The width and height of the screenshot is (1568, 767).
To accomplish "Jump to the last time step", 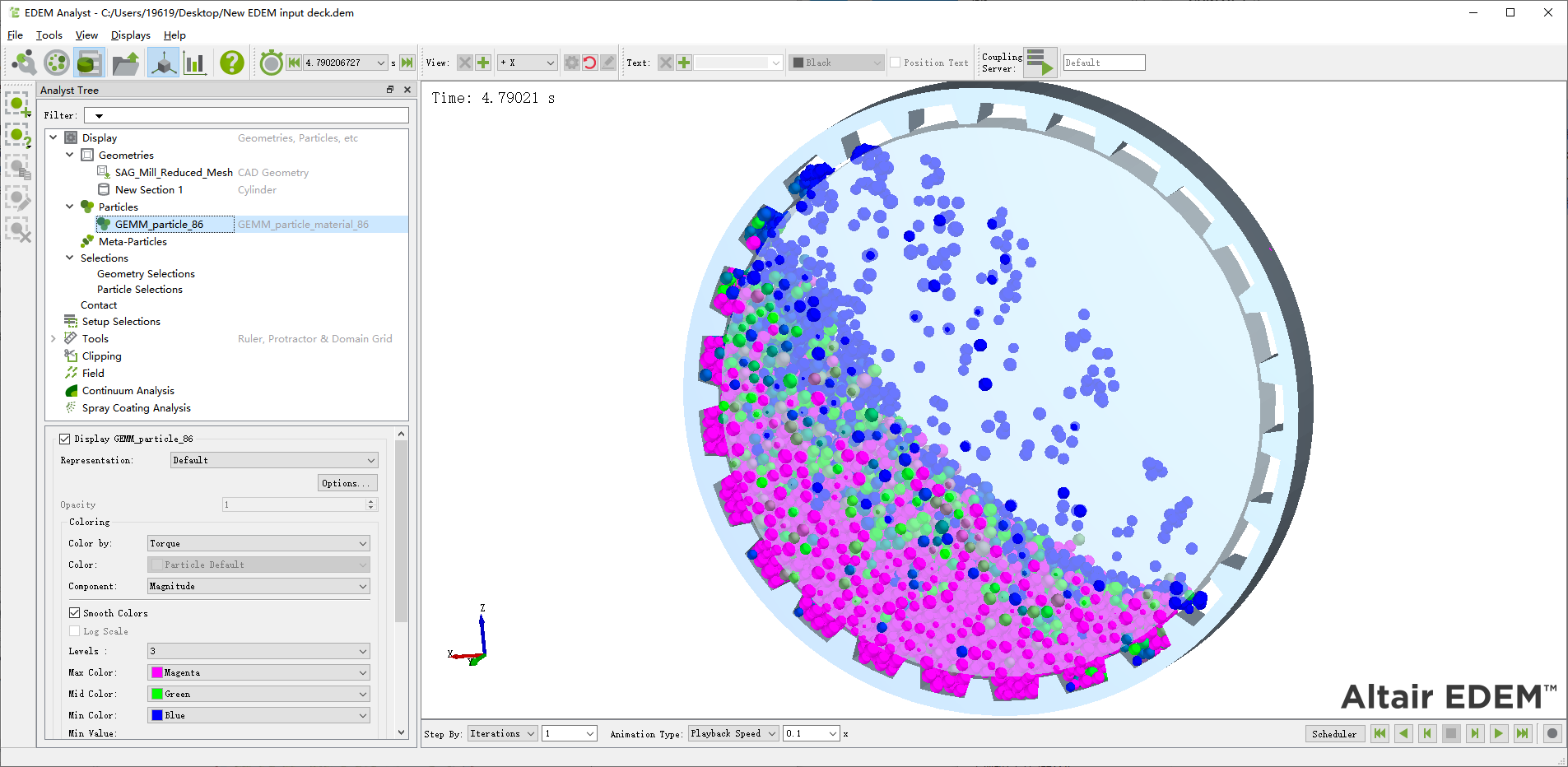I will pos(407,63).
